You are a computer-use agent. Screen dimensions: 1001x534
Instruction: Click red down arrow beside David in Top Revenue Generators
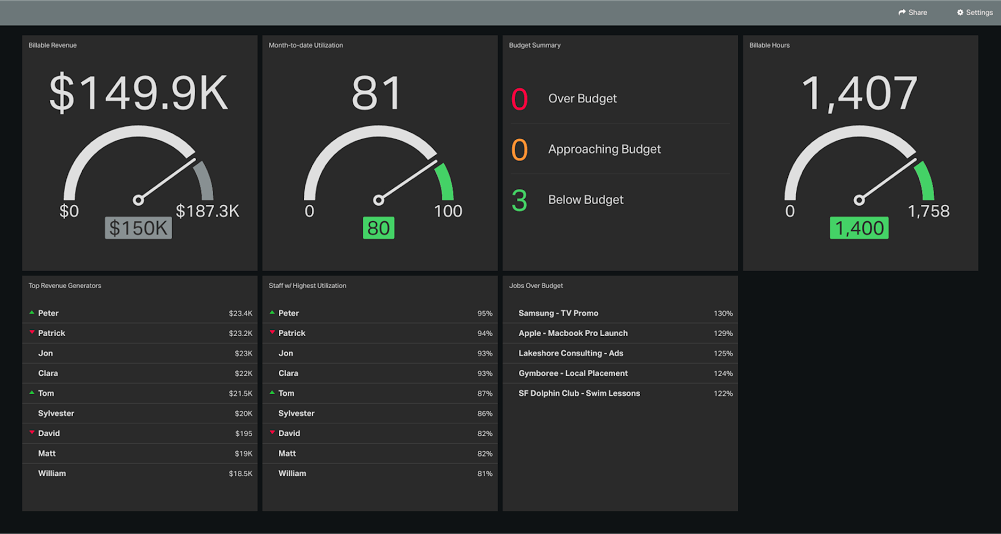(x=32, y=433)
